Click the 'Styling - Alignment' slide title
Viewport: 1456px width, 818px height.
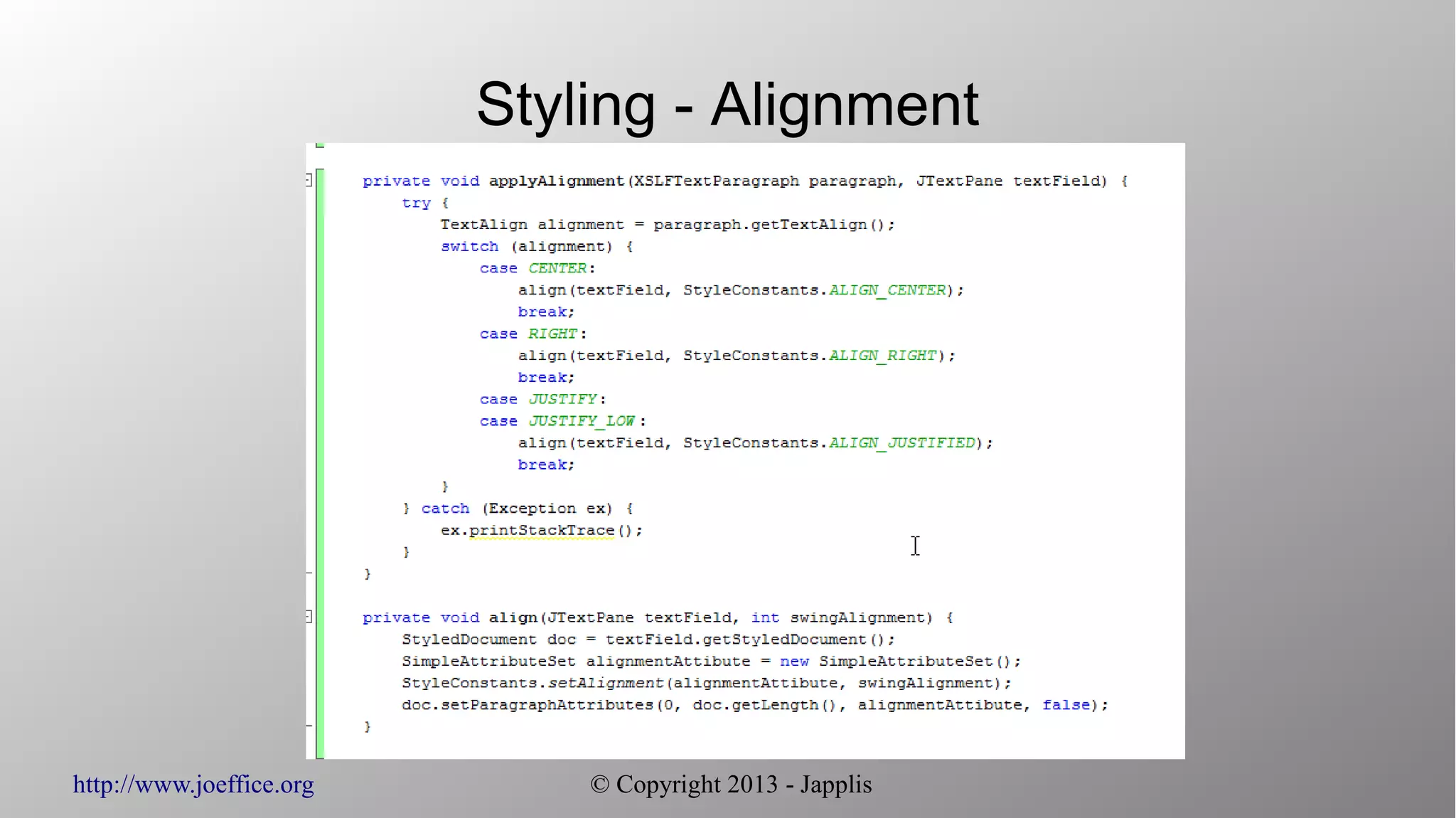coord(727,105)
